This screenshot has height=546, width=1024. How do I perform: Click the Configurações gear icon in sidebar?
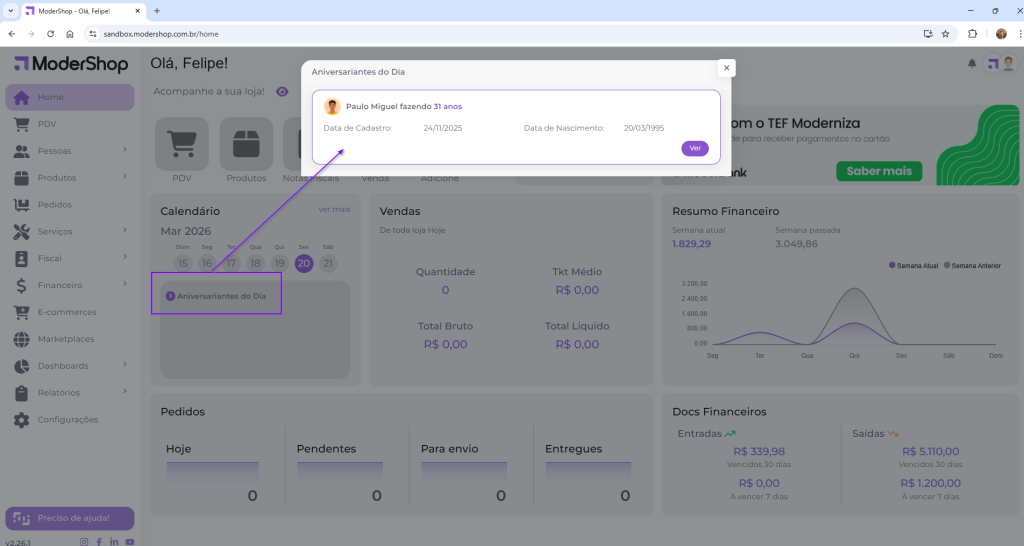21,420
